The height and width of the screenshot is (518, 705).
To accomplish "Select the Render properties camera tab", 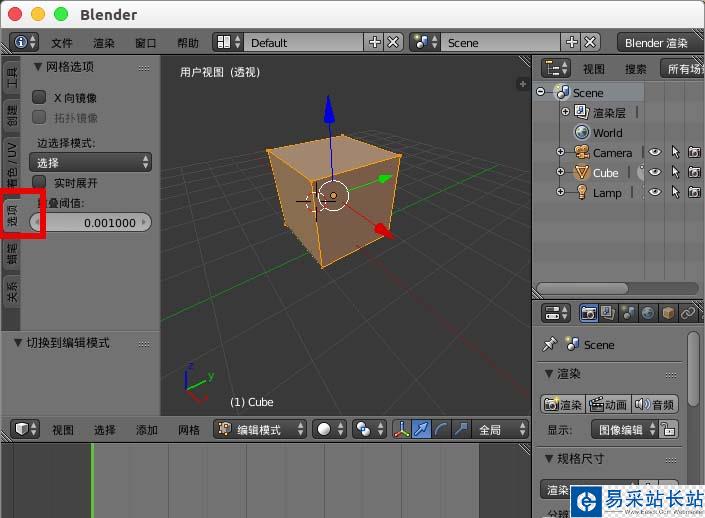I will click(x=588, y=313).
